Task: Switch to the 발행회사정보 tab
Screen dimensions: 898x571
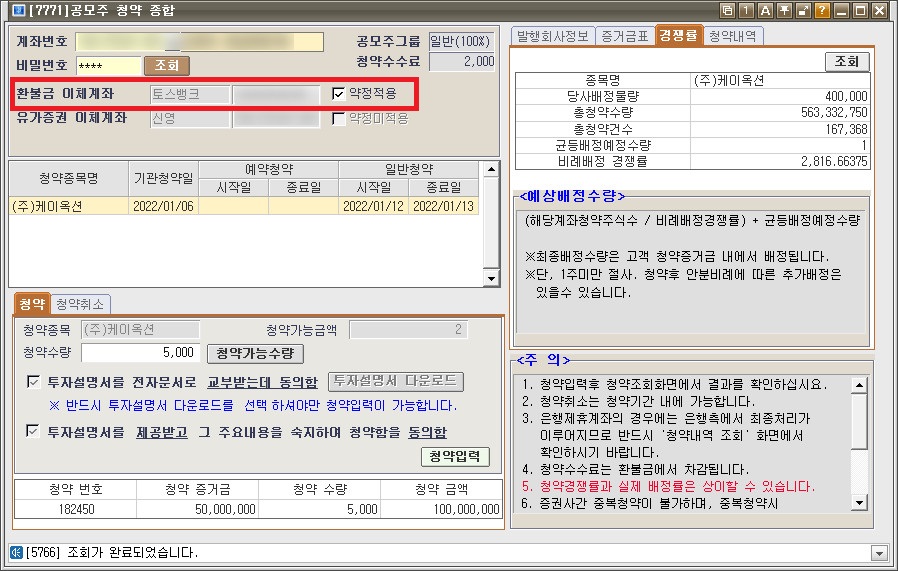Action: coord(553,36)
